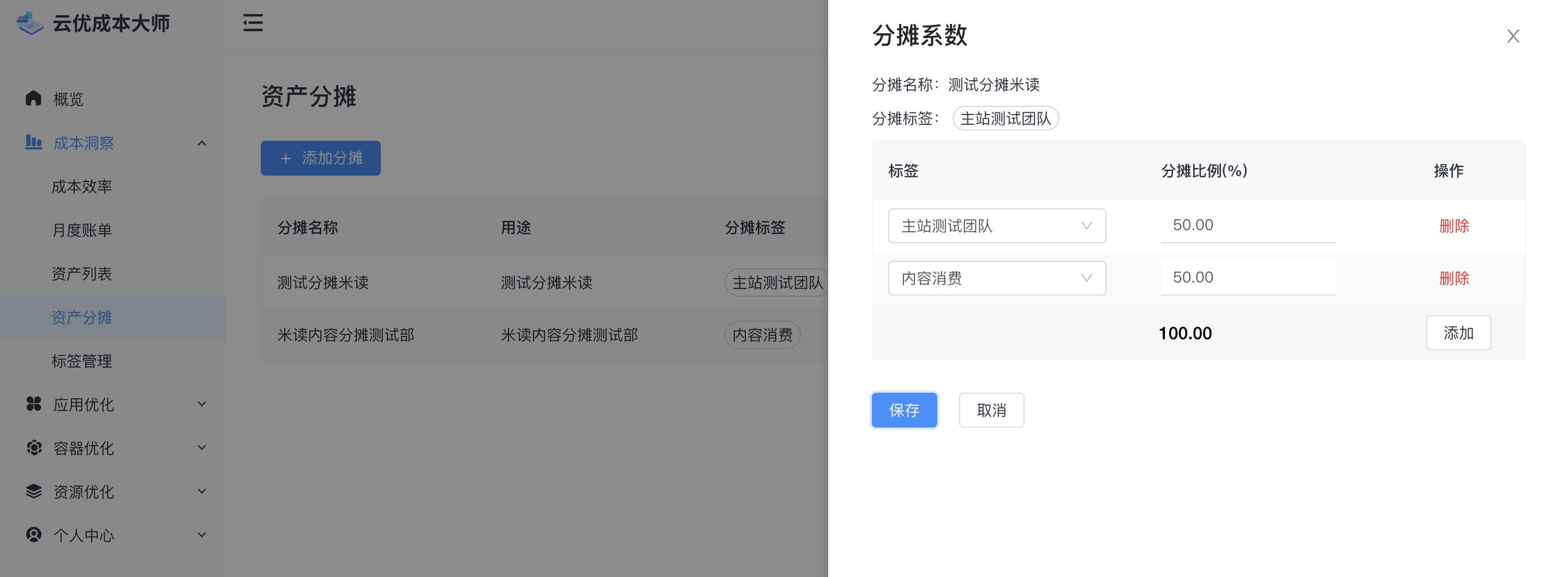Open the 主站测试团队 tag dropdown

(x=997, y=226)
